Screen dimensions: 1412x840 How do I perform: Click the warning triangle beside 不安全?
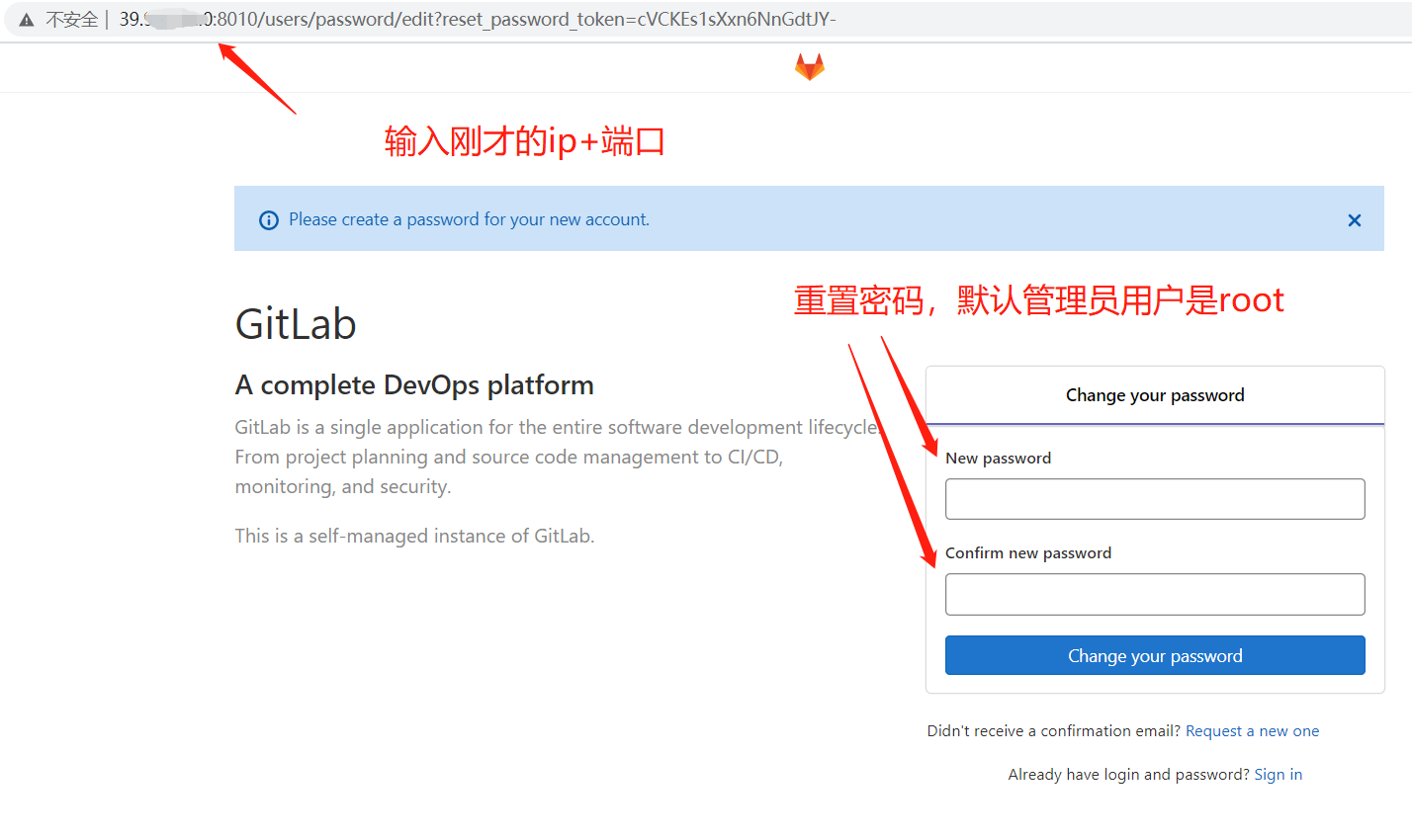[x=25, y=18]
